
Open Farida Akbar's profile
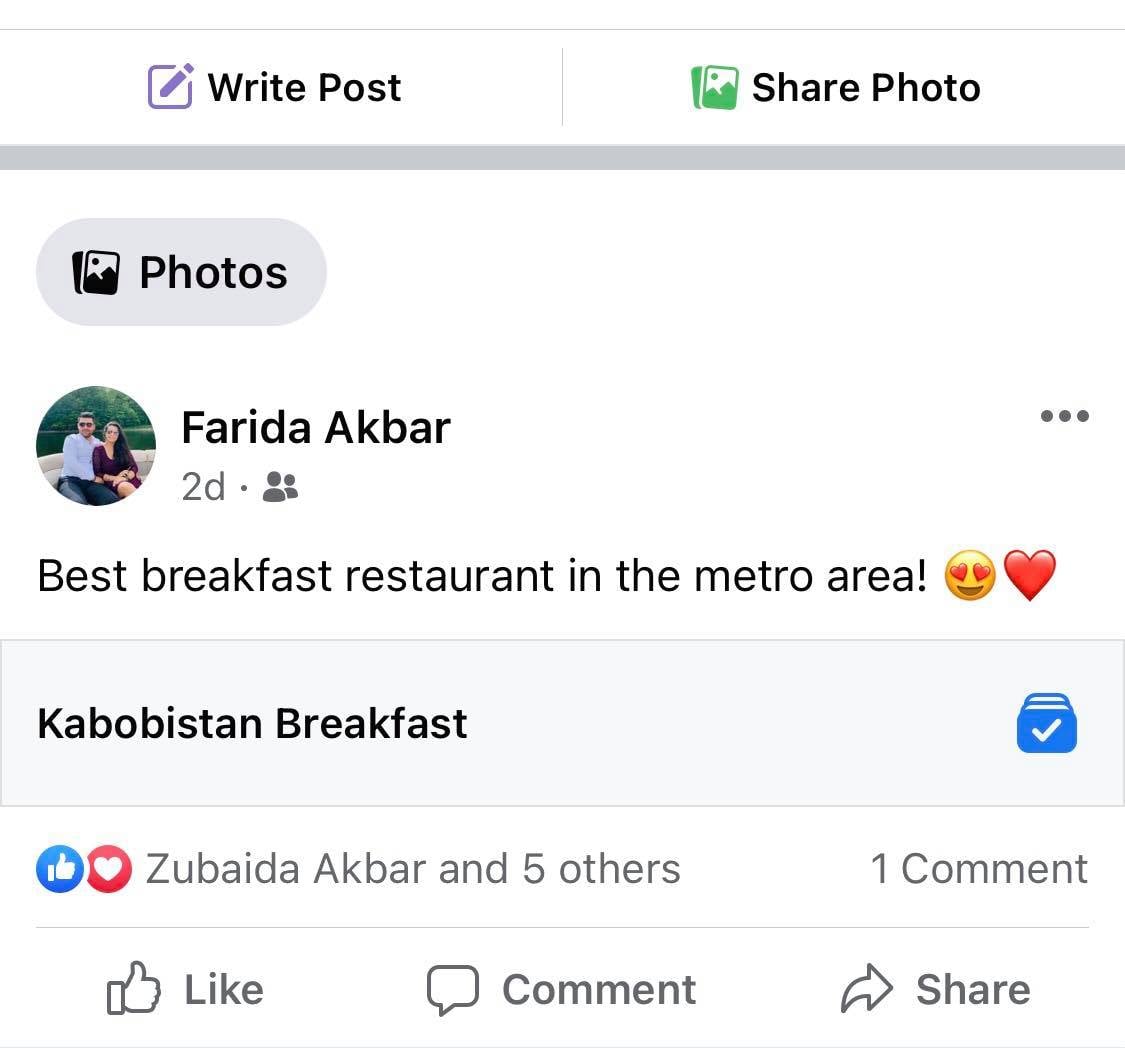click(x=315, y=426)
